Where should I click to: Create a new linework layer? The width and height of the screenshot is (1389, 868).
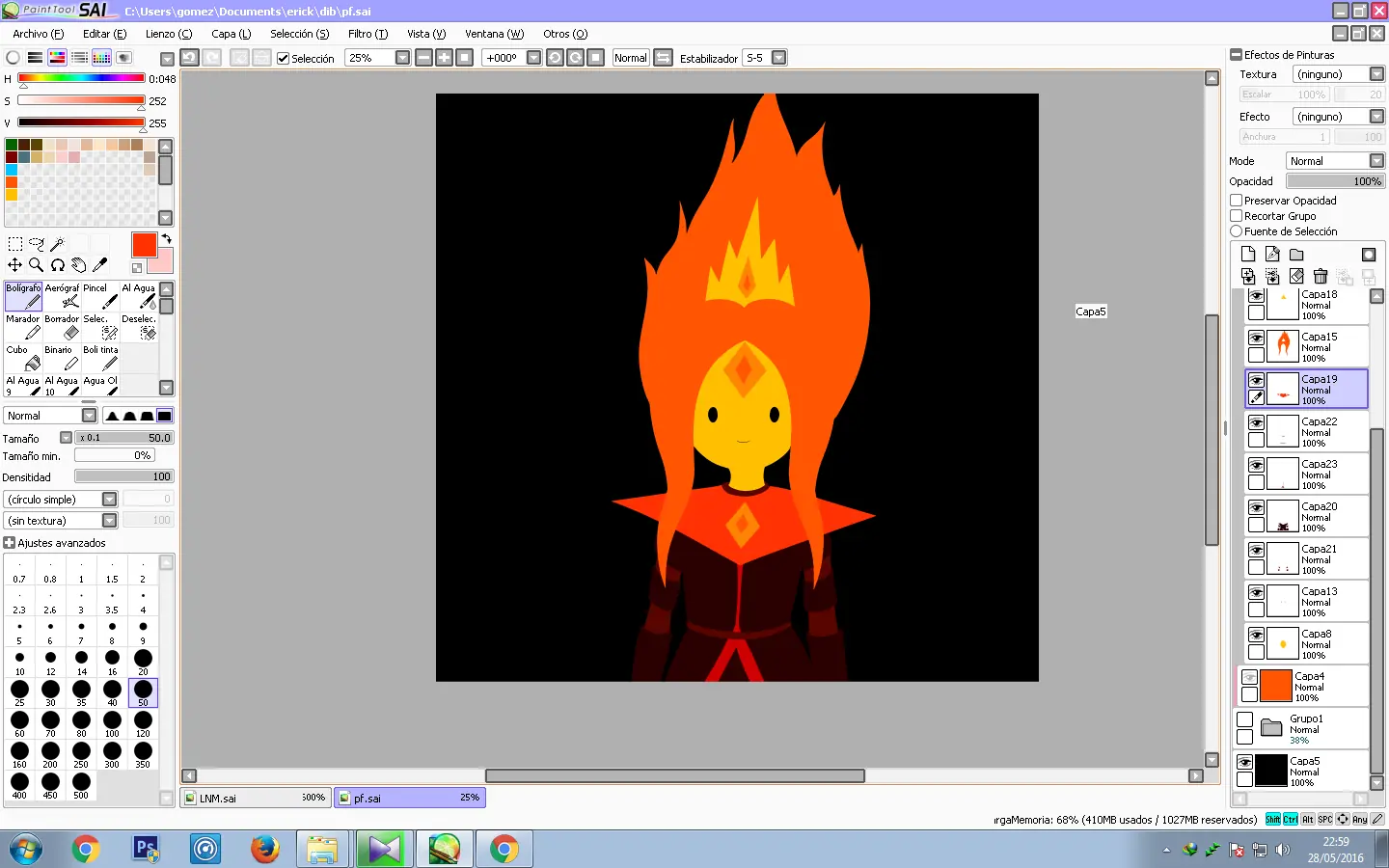(x=1272, y=255)
